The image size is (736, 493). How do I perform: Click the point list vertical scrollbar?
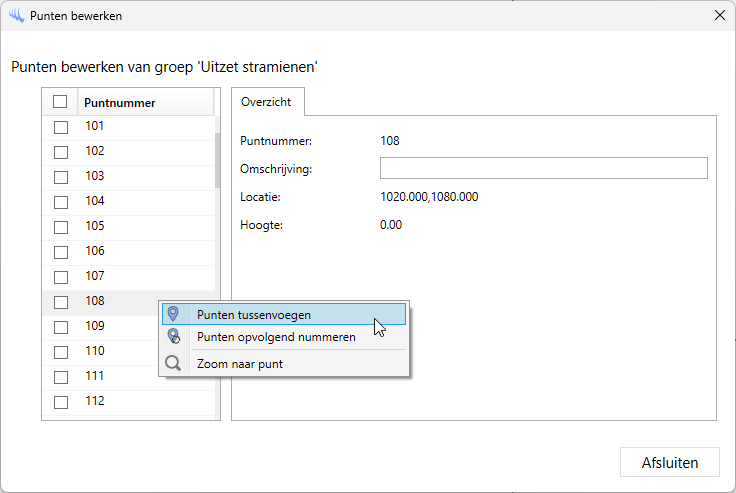tap(217, 160)
